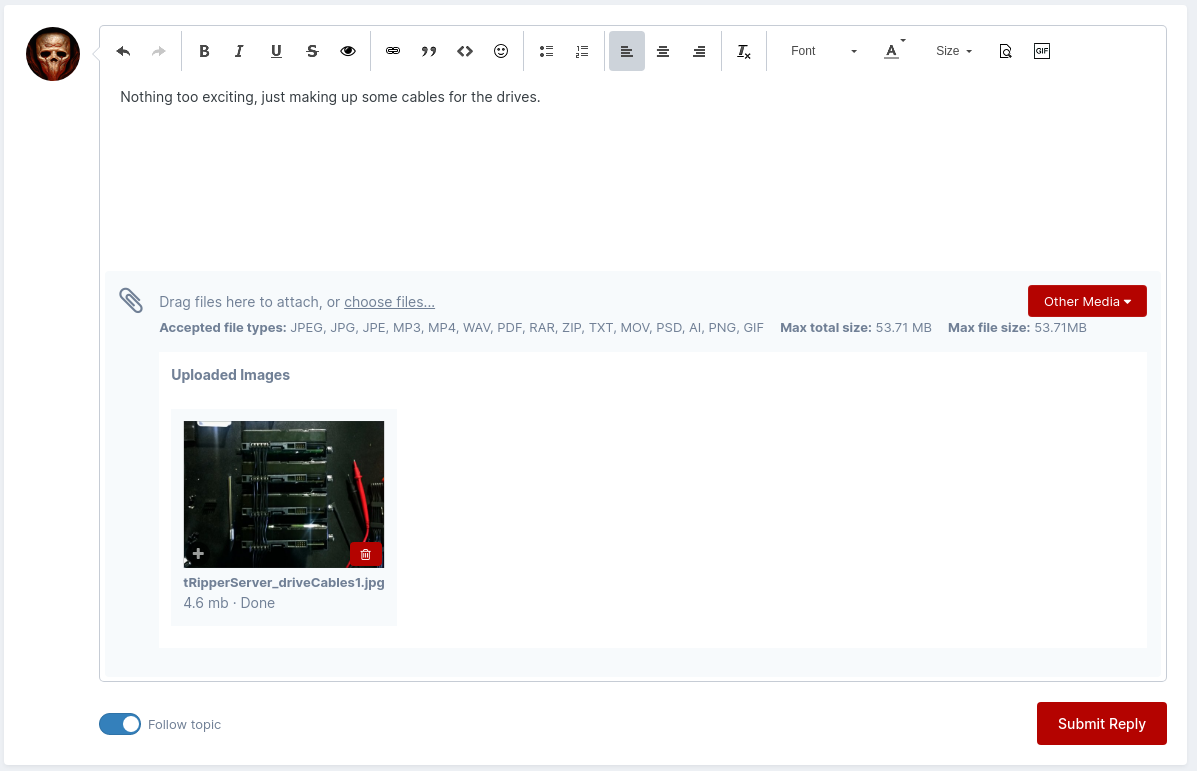Click the undo arrow icon
The image size is (1197, 771).
point(123,51)
